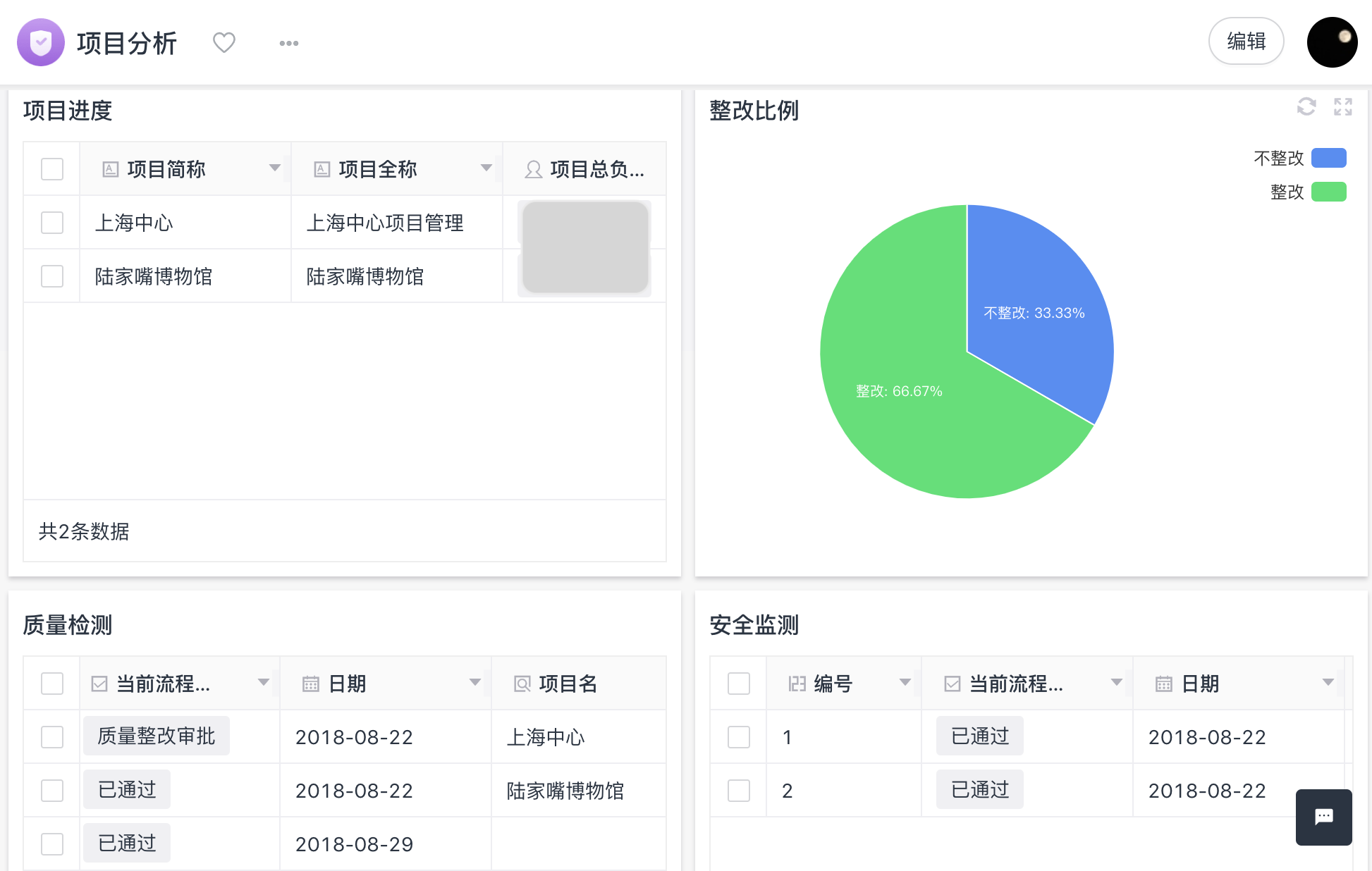Viewport: 1372px width, 871px height.
Task: Click the 项目进度 panel title
Action: pyautogui.click(x=67, y=111)
